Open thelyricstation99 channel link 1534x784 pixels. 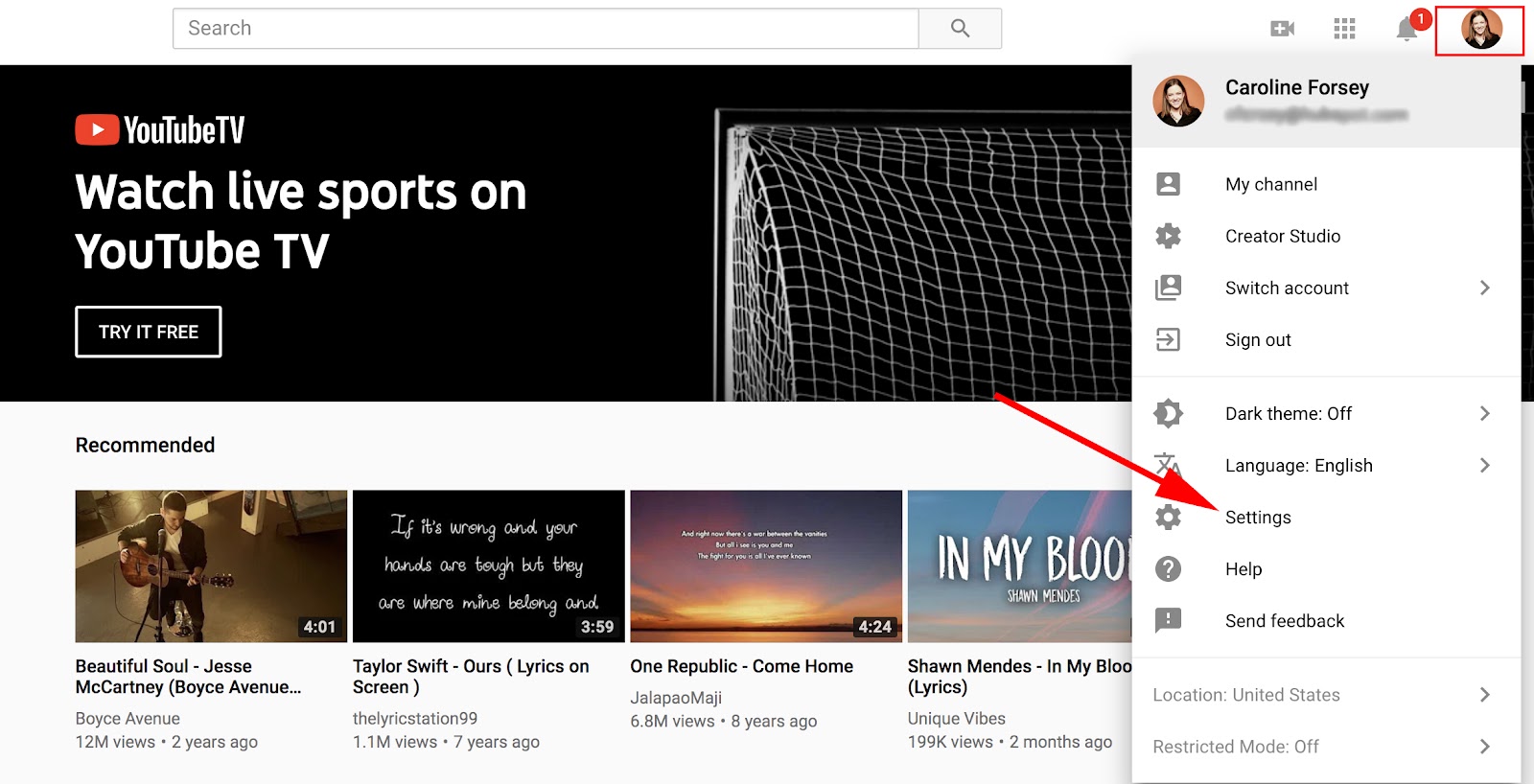[x=415, y=719]
